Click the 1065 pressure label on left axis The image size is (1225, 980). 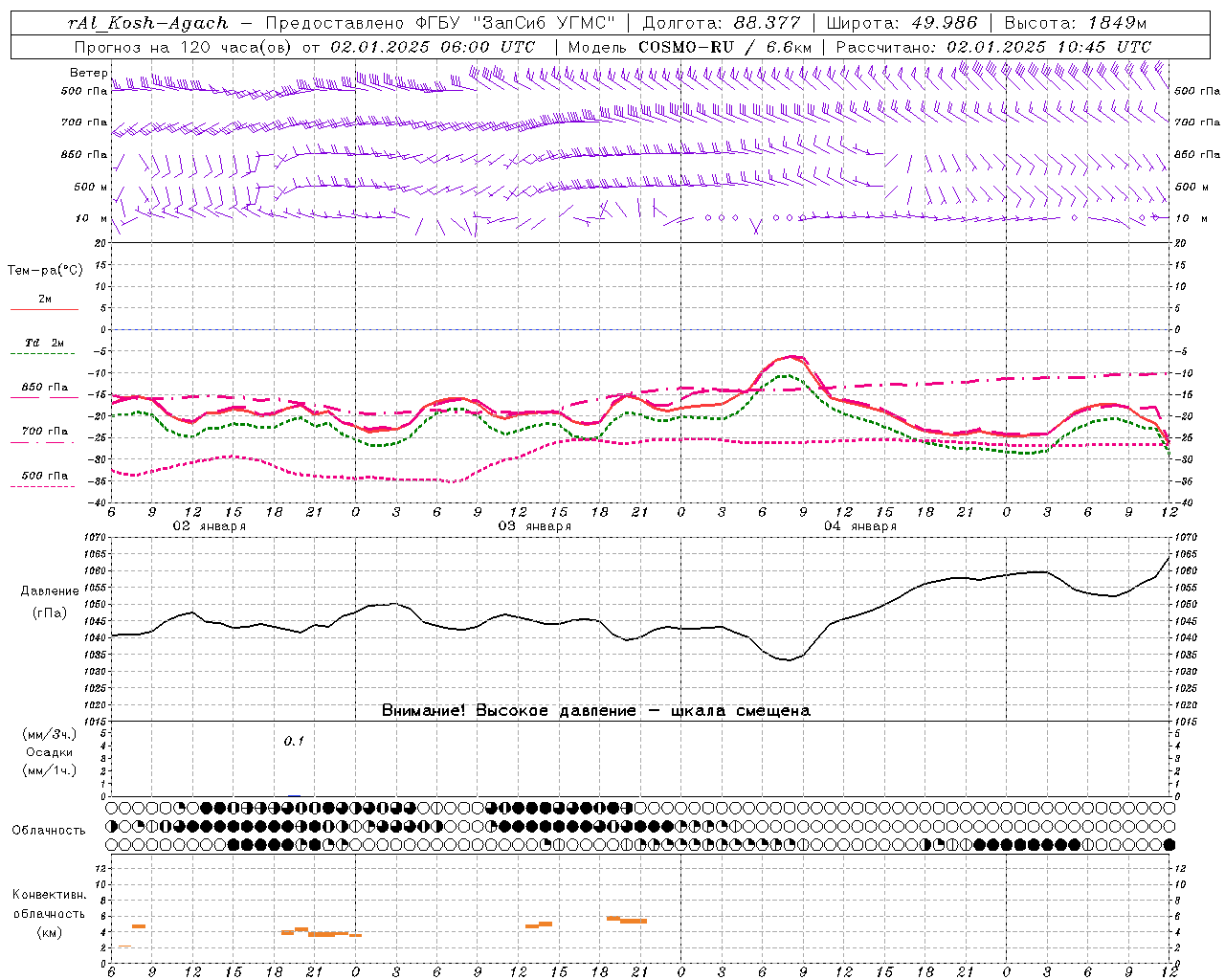pos(94,554)
